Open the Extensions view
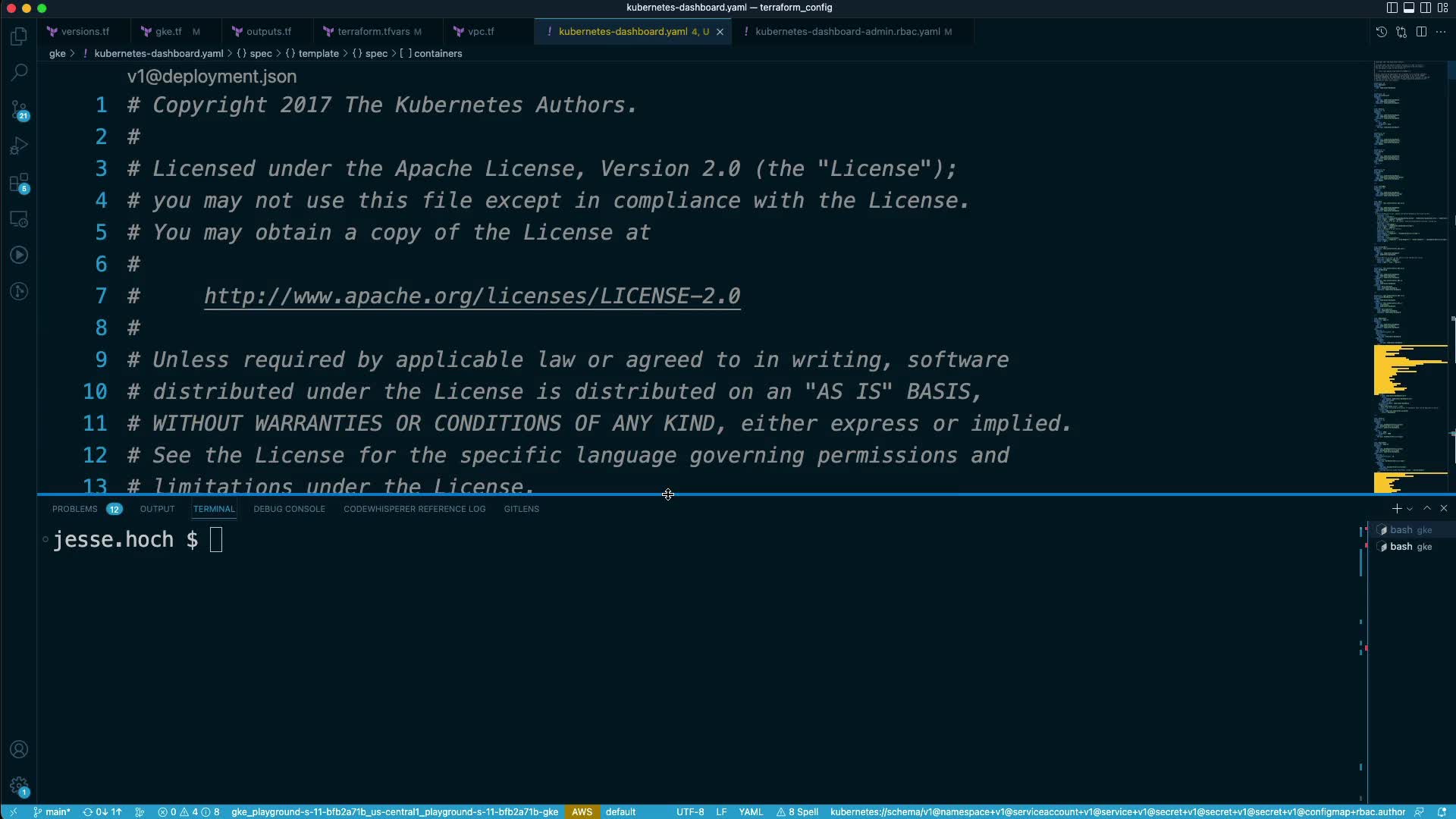Viewport: 1456px width, 819px height. click(x=19, y=183)
